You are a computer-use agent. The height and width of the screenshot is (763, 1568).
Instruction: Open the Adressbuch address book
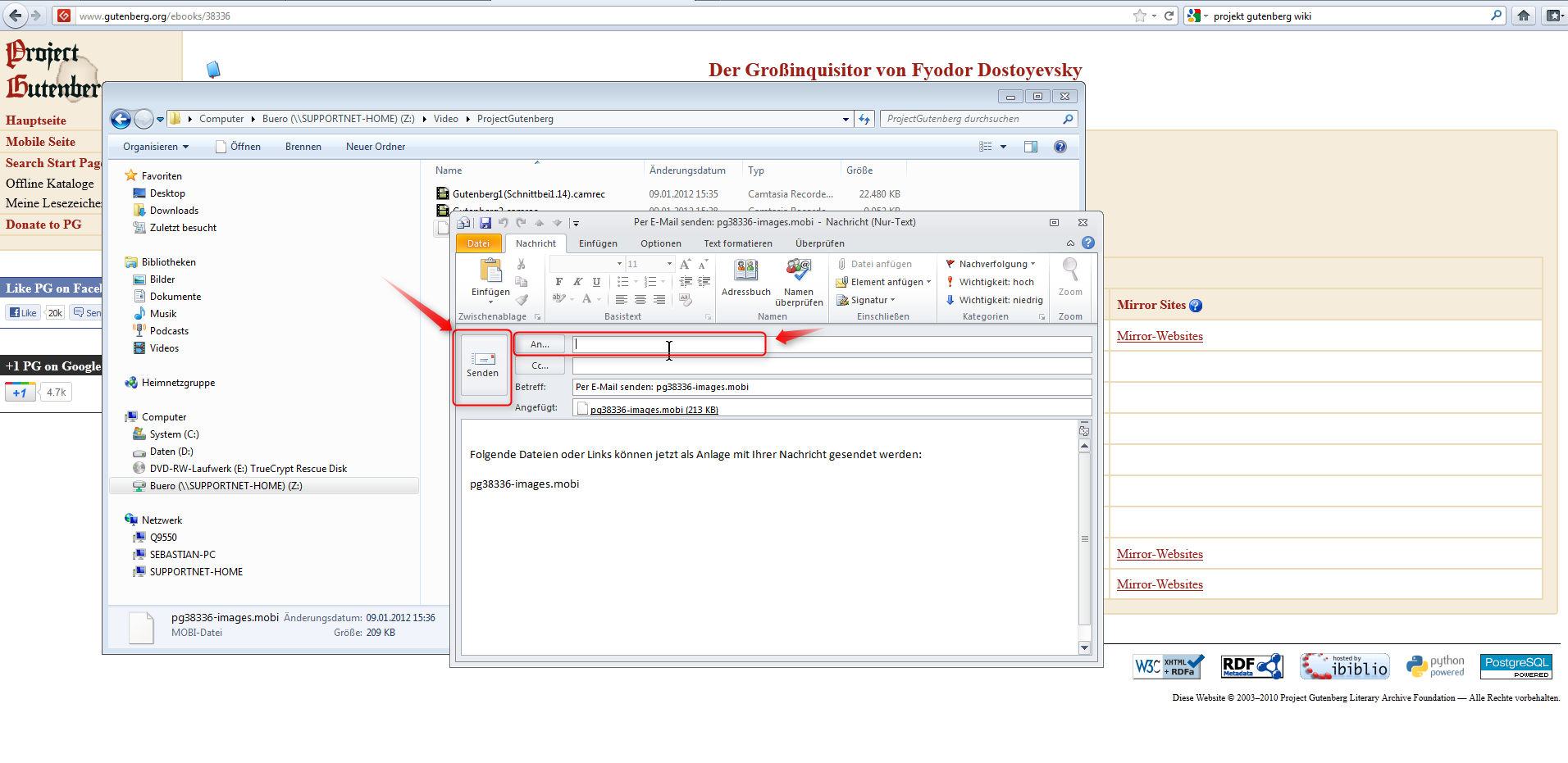tap(745, 277)
